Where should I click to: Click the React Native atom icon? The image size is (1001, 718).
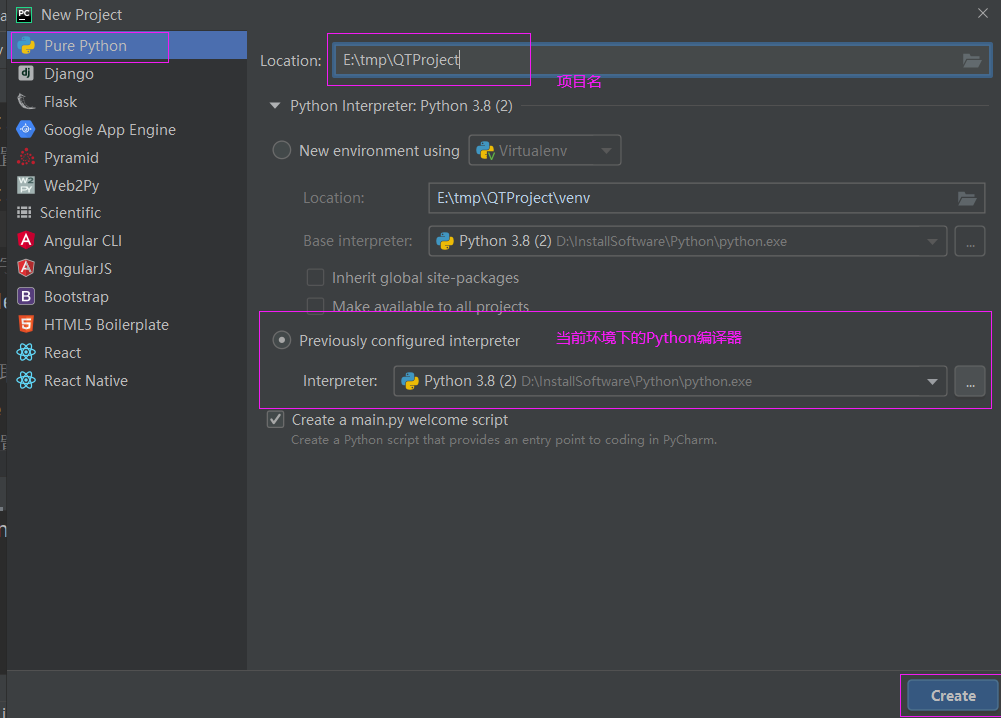point(26,380)
